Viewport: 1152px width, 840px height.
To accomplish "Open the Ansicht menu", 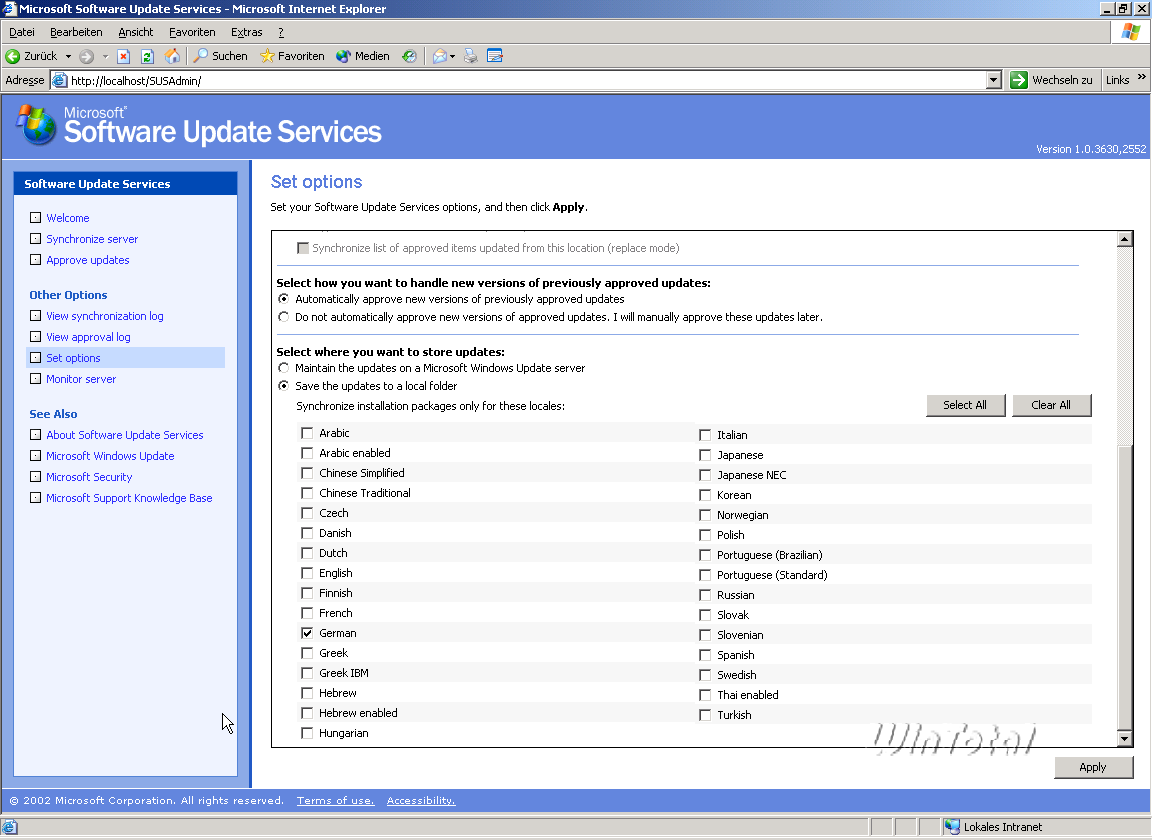I will (x=136, y=32).
